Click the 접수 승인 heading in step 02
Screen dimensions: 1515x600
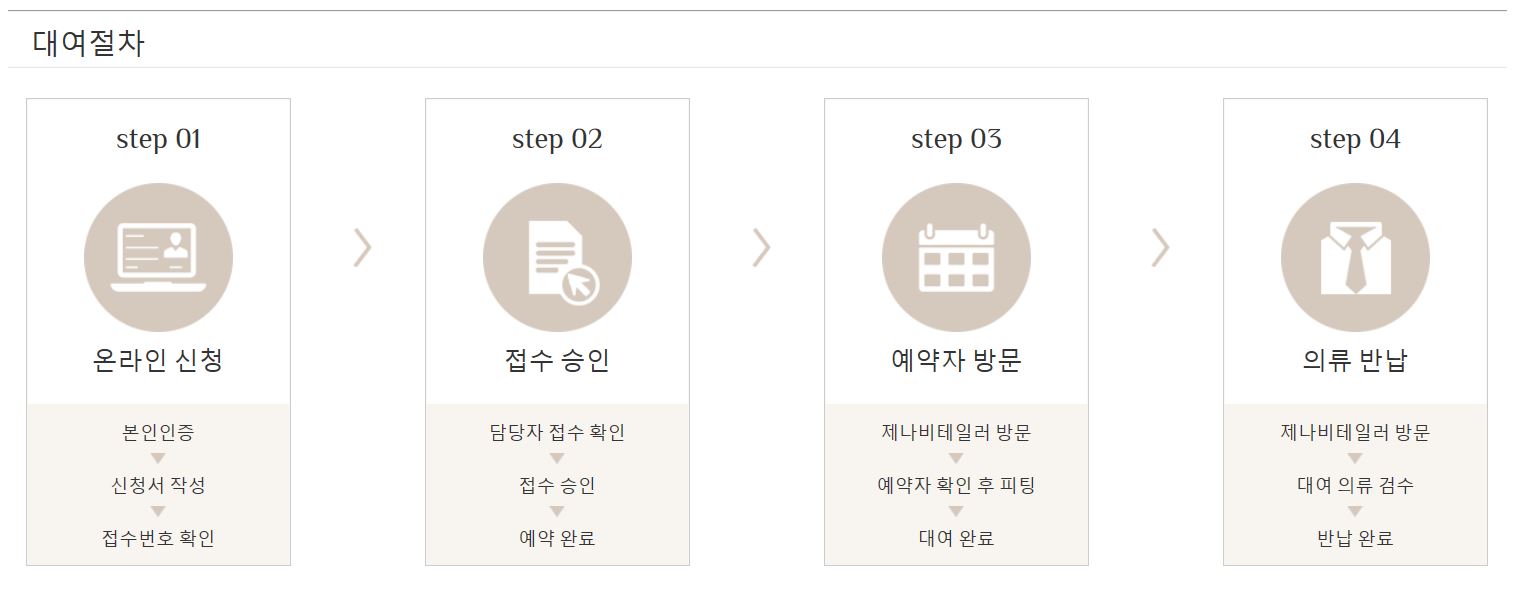click(557, 360)
